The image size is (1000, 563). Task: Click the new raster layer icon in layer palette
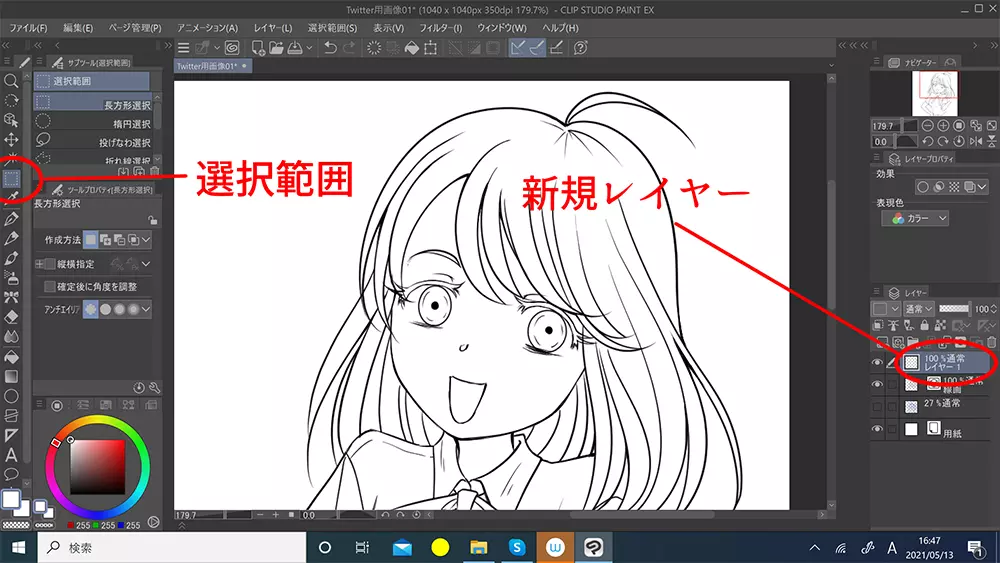pos(882,342)
